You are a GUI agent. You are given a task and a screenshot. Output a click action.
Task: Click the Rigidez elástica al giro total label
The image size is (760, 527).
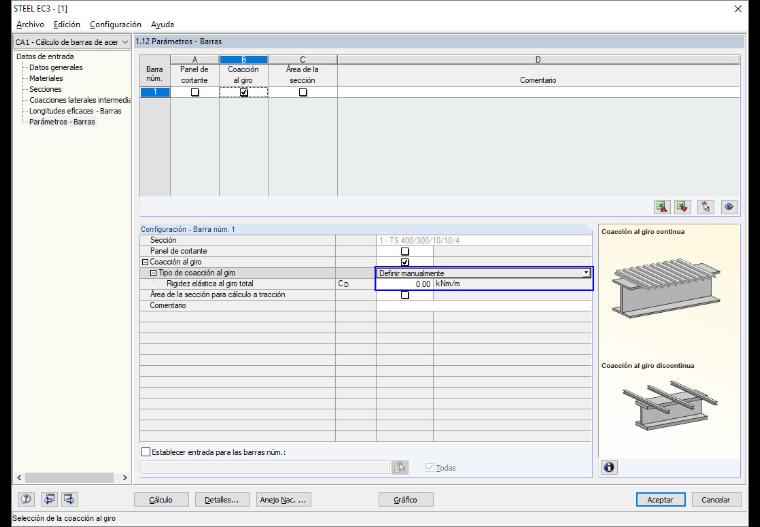click(209, 284)
